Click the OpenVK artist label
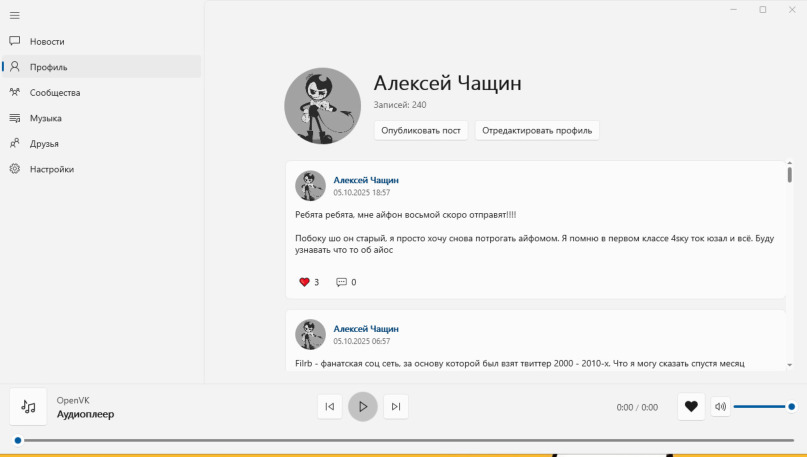Viewport: 807px width, 457px height. click(x=73, y=400)
